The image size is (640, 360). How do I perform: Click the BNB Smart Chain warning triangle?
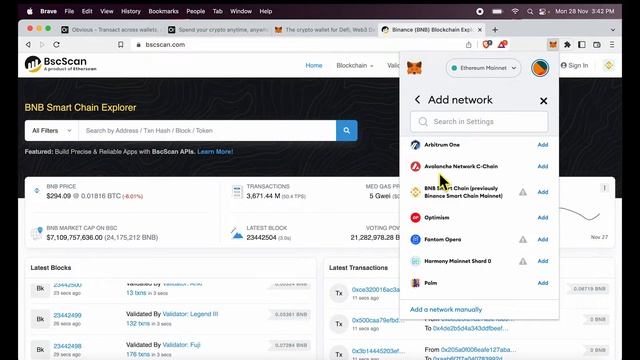pyautogui.click(x=522, y=192)
